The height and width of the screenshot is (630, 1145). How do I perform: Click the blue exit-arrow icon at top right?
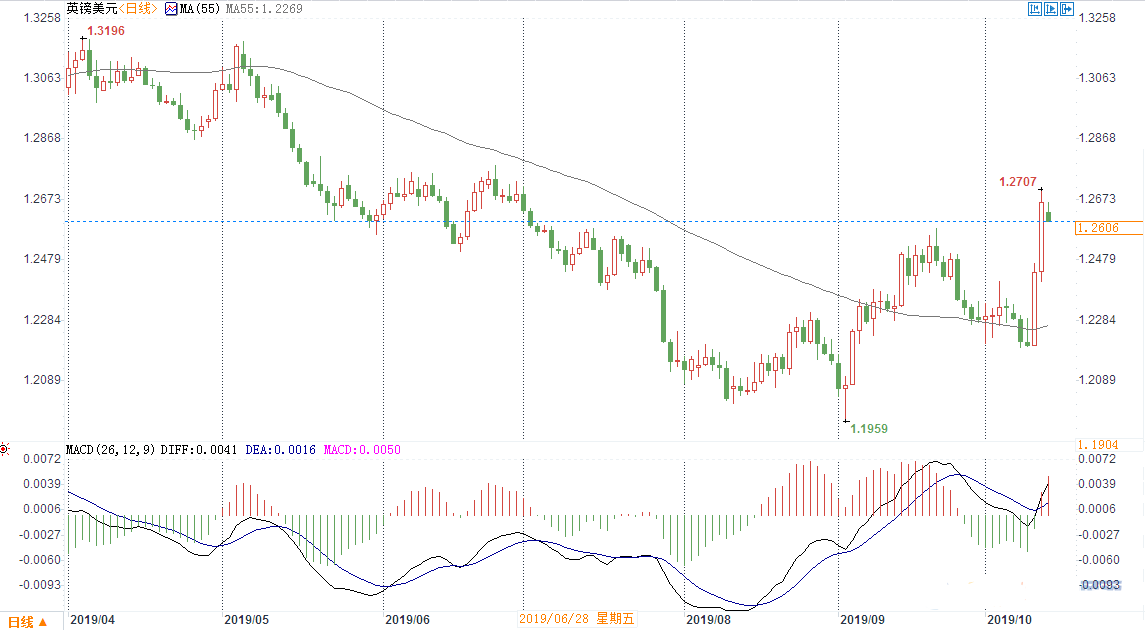pos(1067,9)
